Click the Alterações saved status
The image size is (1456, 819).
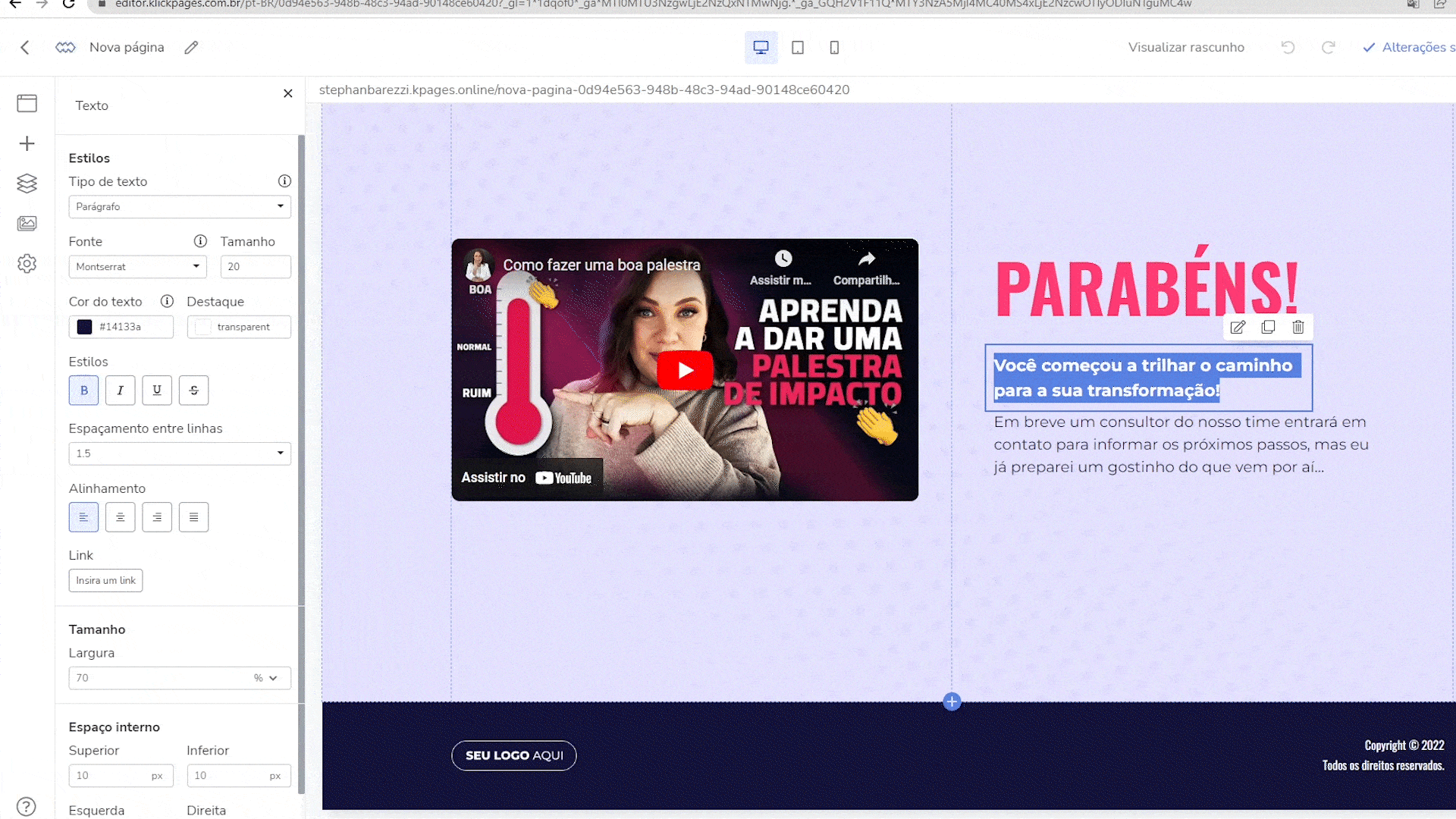(1409, 47)
